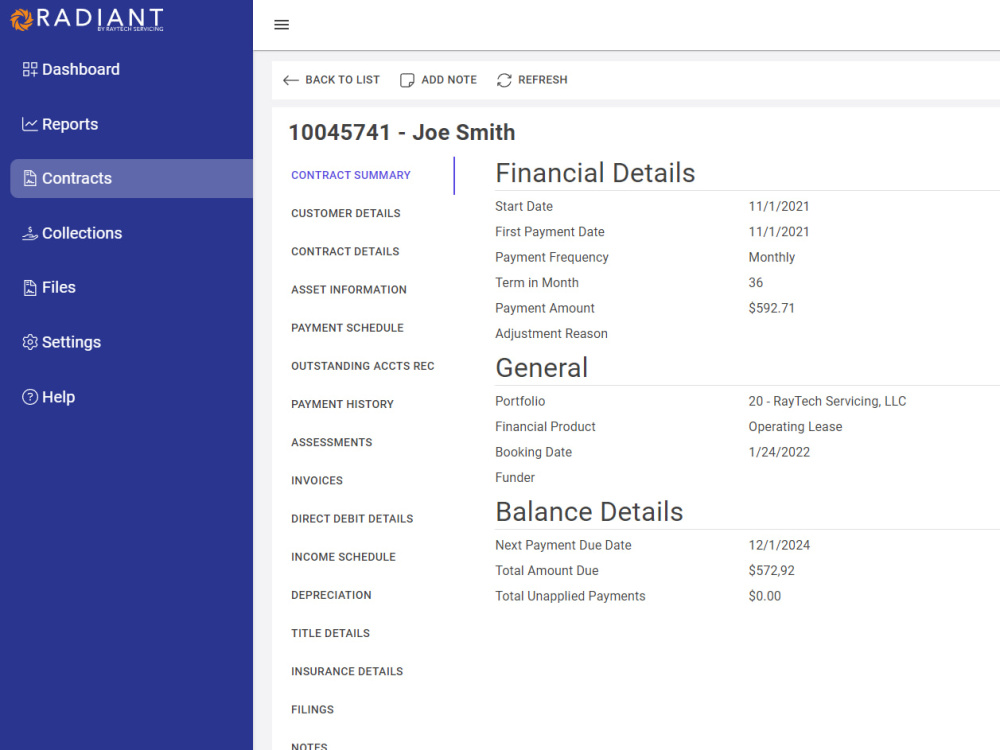Image resolution: width=1000 pixels, height=750 pixels.
Task: Click the back arrow icon
Action: coord(291,80)
